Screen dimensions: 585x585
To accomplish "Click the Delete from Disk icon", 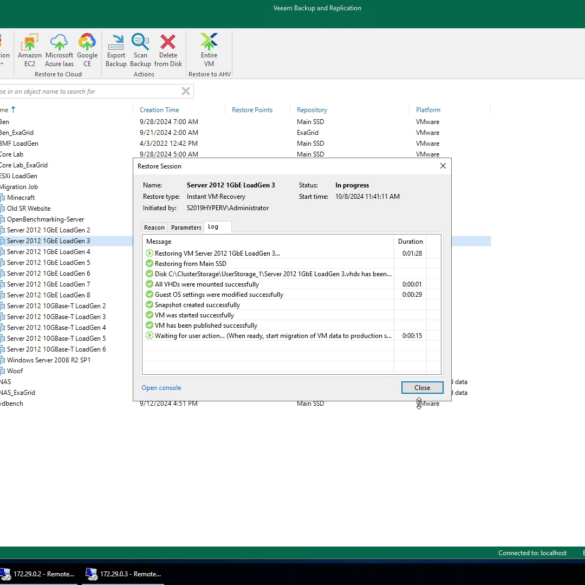I will pos(168,50).
